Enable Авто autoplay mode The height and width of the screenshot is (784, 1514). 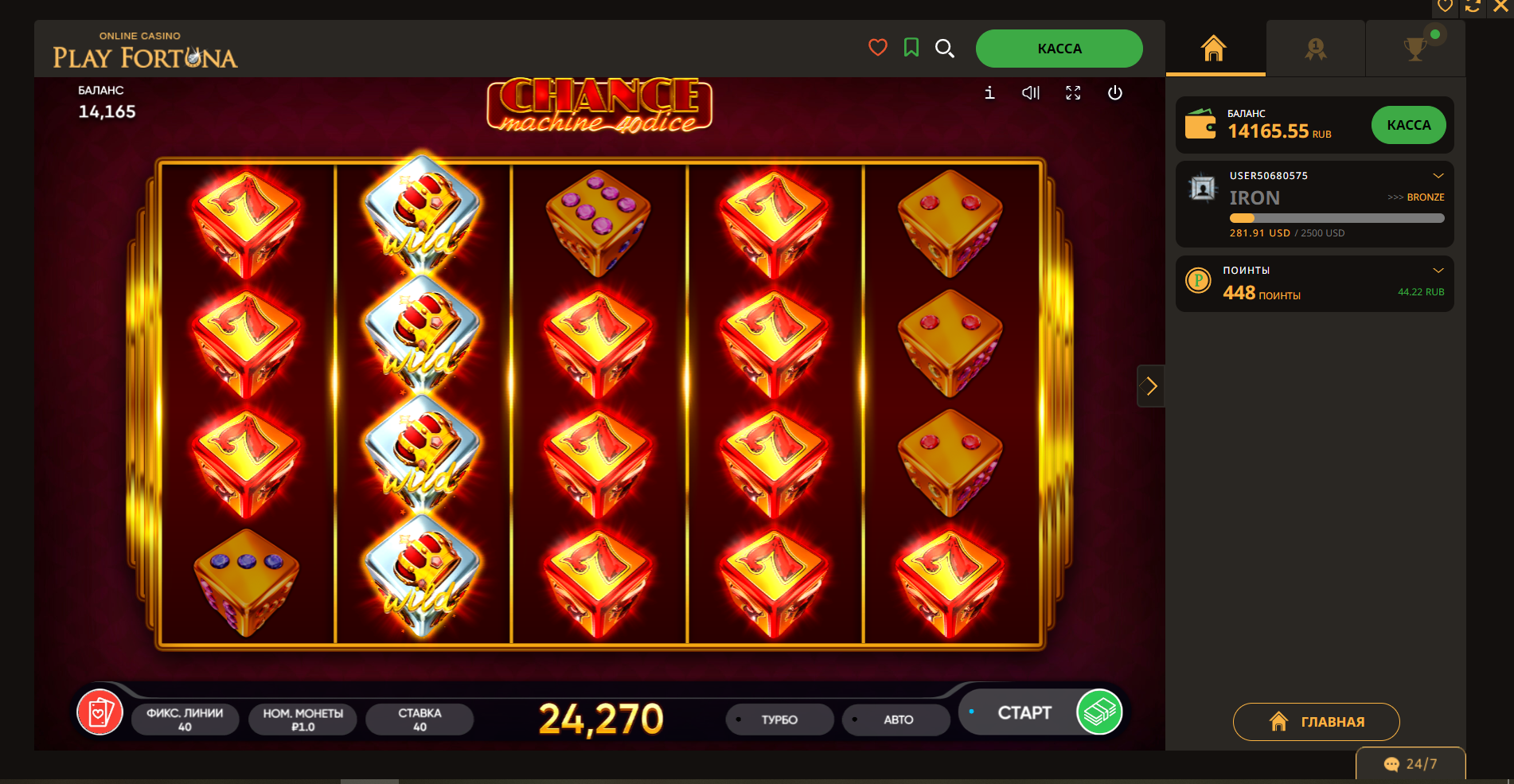click(x=896, y=720)
